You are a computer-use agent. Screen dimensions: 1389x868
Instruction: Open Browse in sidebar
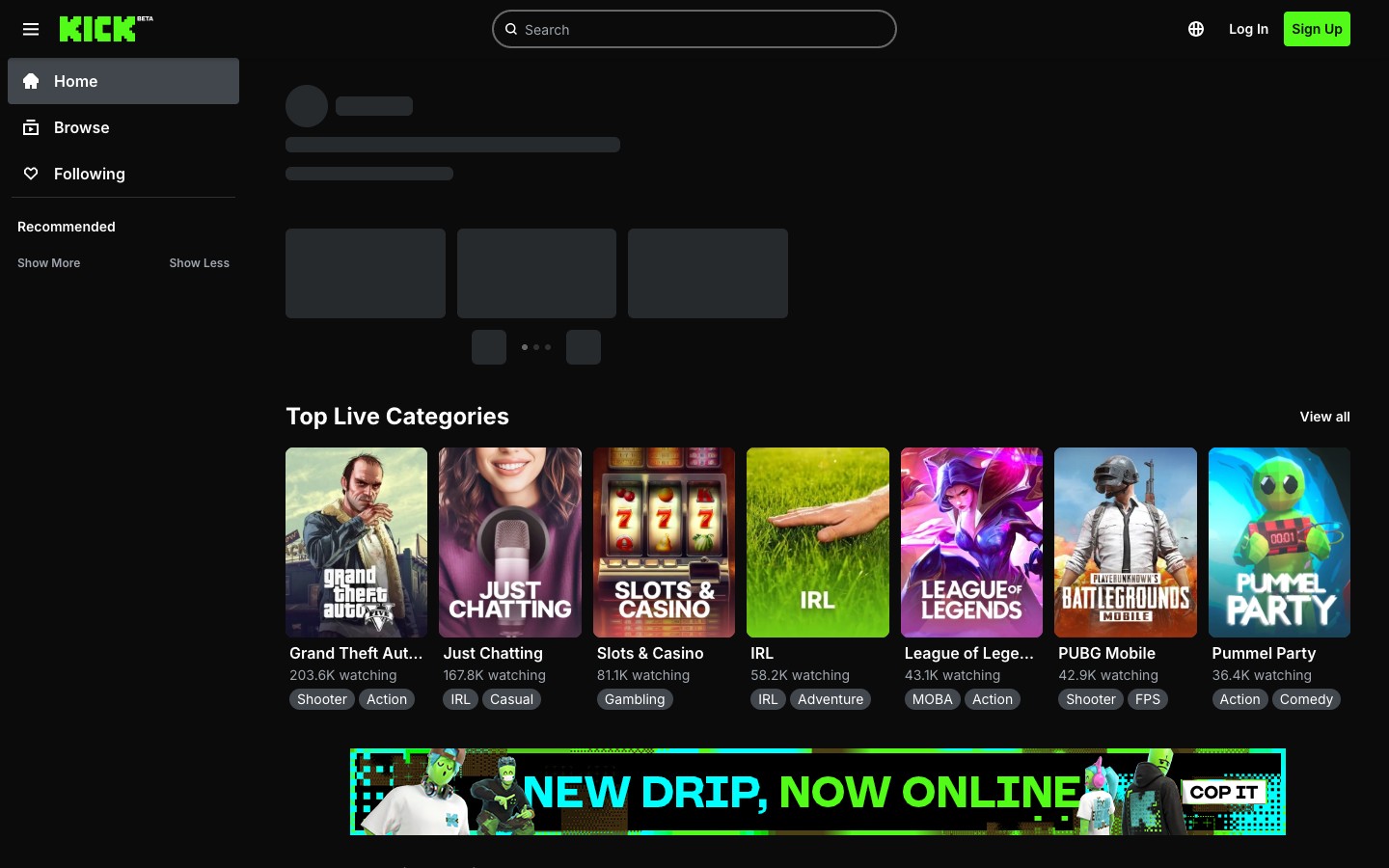click(123, 127)
